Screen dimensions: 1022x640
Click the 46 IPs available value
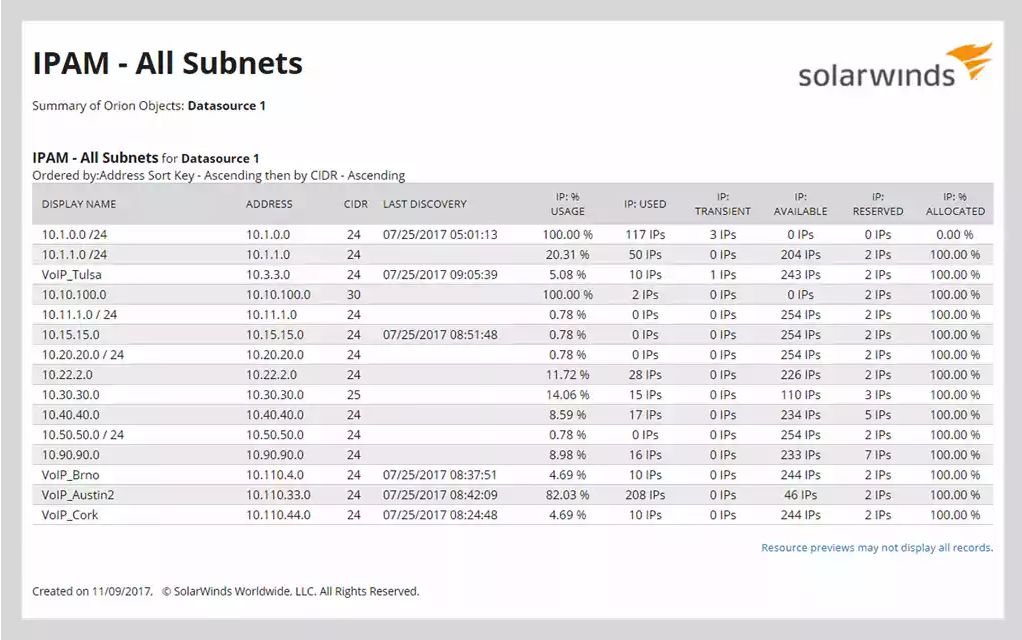[800, 495]
